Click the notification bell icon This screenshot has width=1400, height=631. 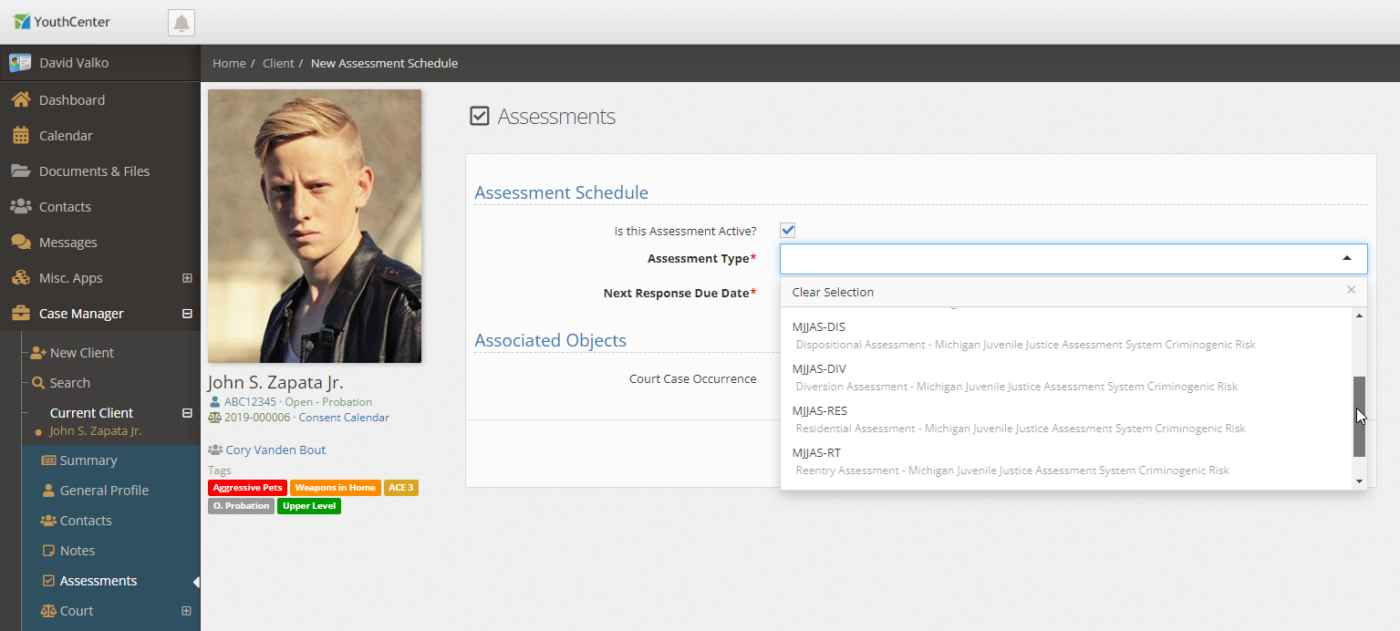181,23
